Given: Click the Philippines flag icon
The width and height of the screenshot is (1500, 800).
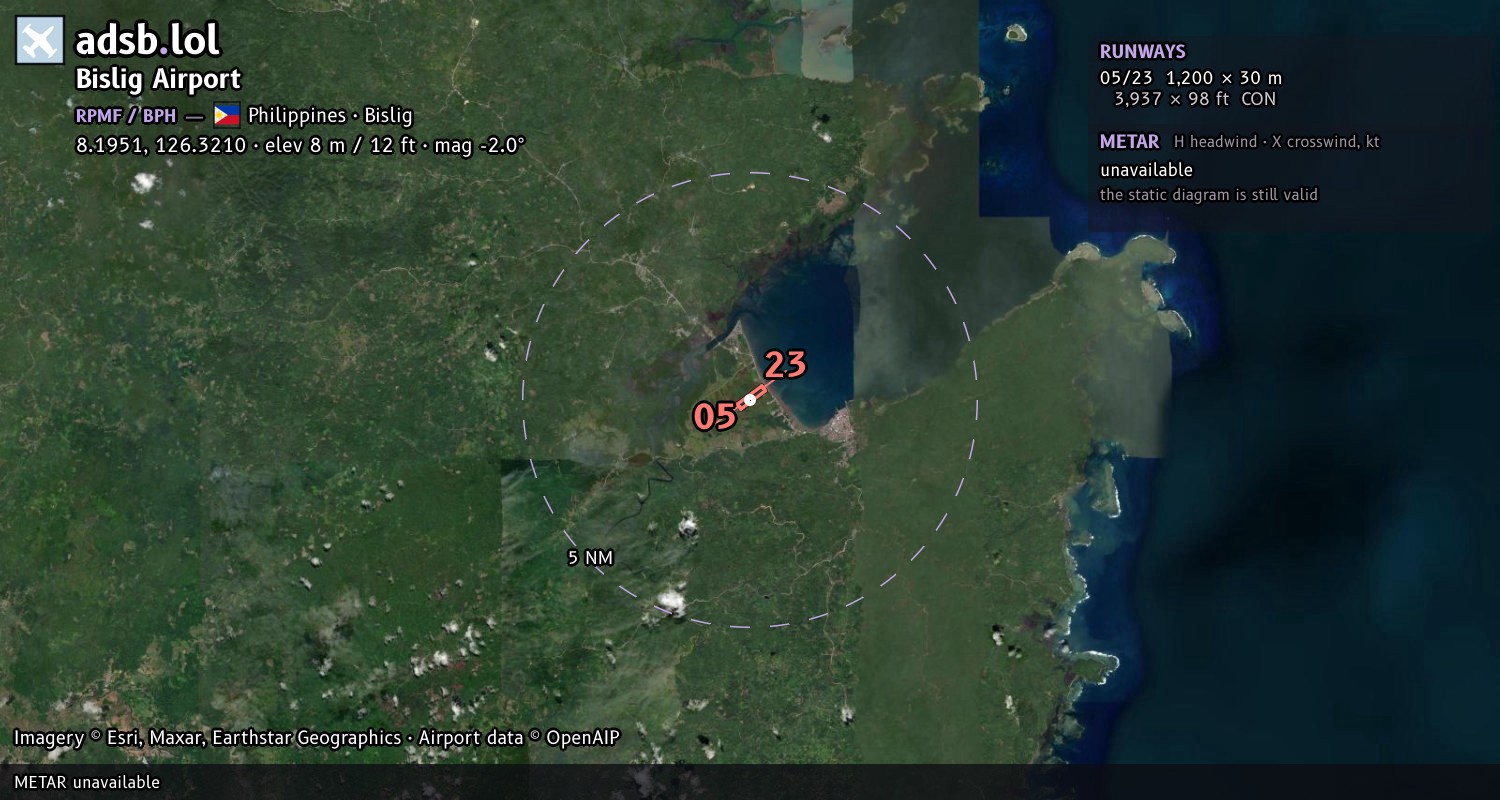Looking at the screenshot, I should pos(226,115).
